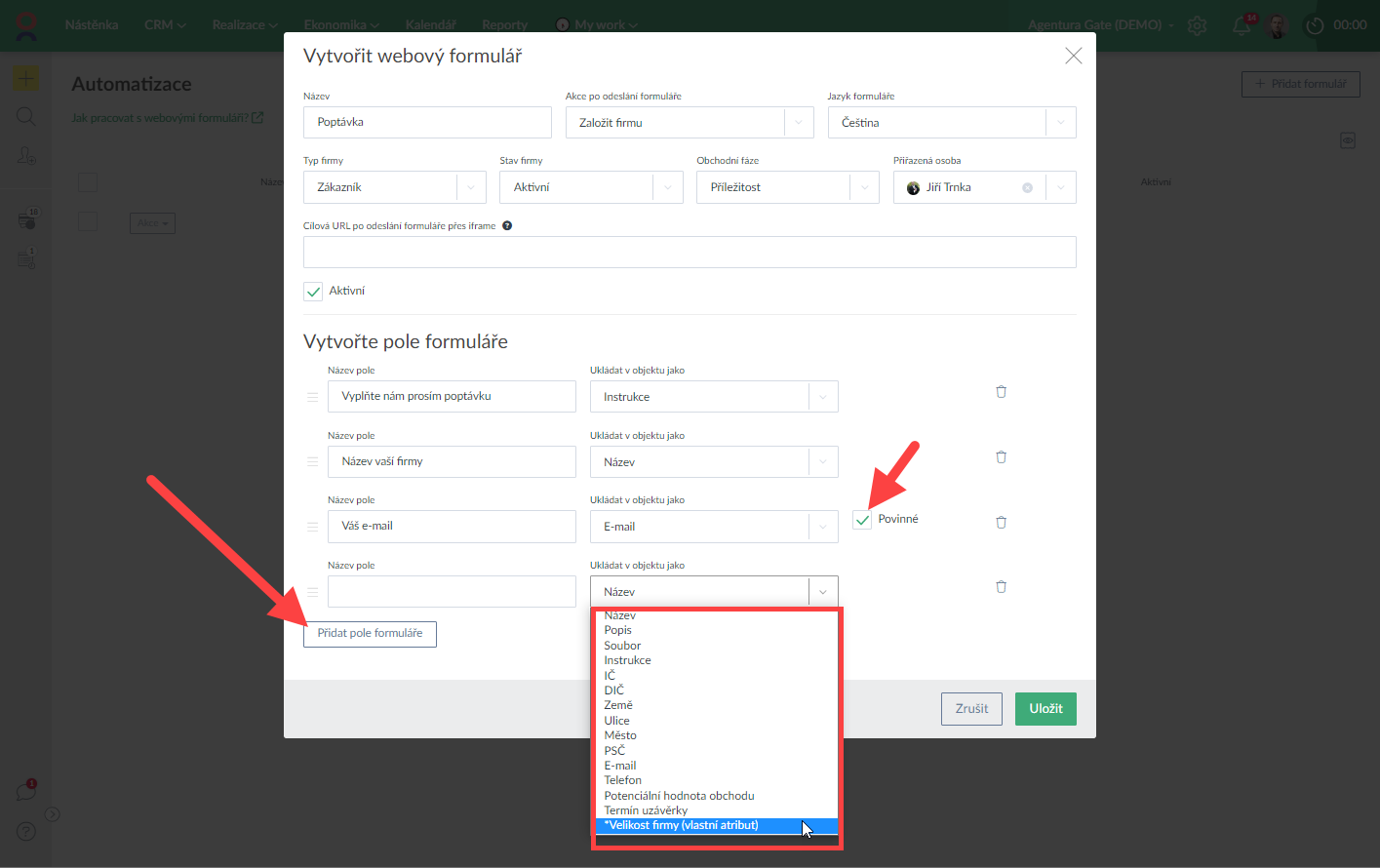Select 'Velikost firmy (vlastní atribut)' option
The image size is (1380, 868).
coord(681,825)
